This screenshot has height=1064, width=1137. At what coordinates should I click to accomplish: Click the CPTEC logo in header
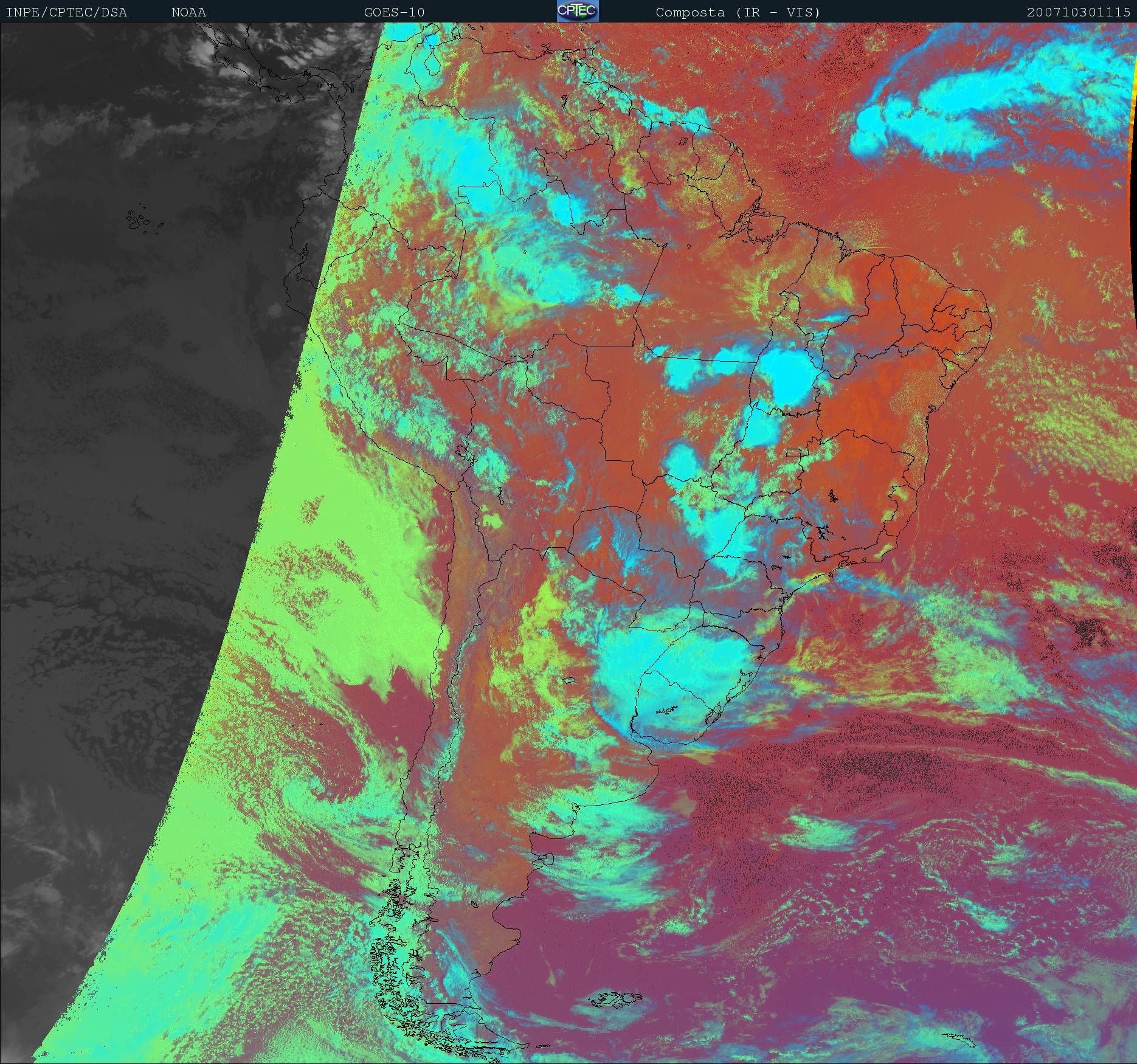578,11
